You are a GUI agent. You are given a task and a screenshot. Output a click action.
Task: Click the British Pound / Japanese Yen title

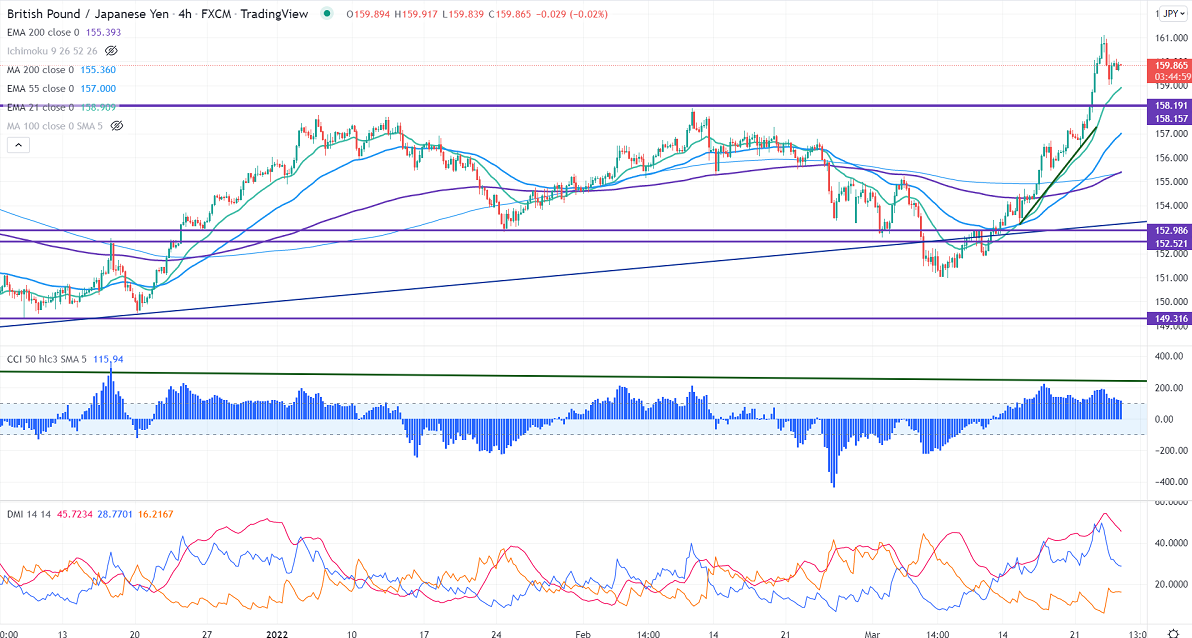pos(88,14)
